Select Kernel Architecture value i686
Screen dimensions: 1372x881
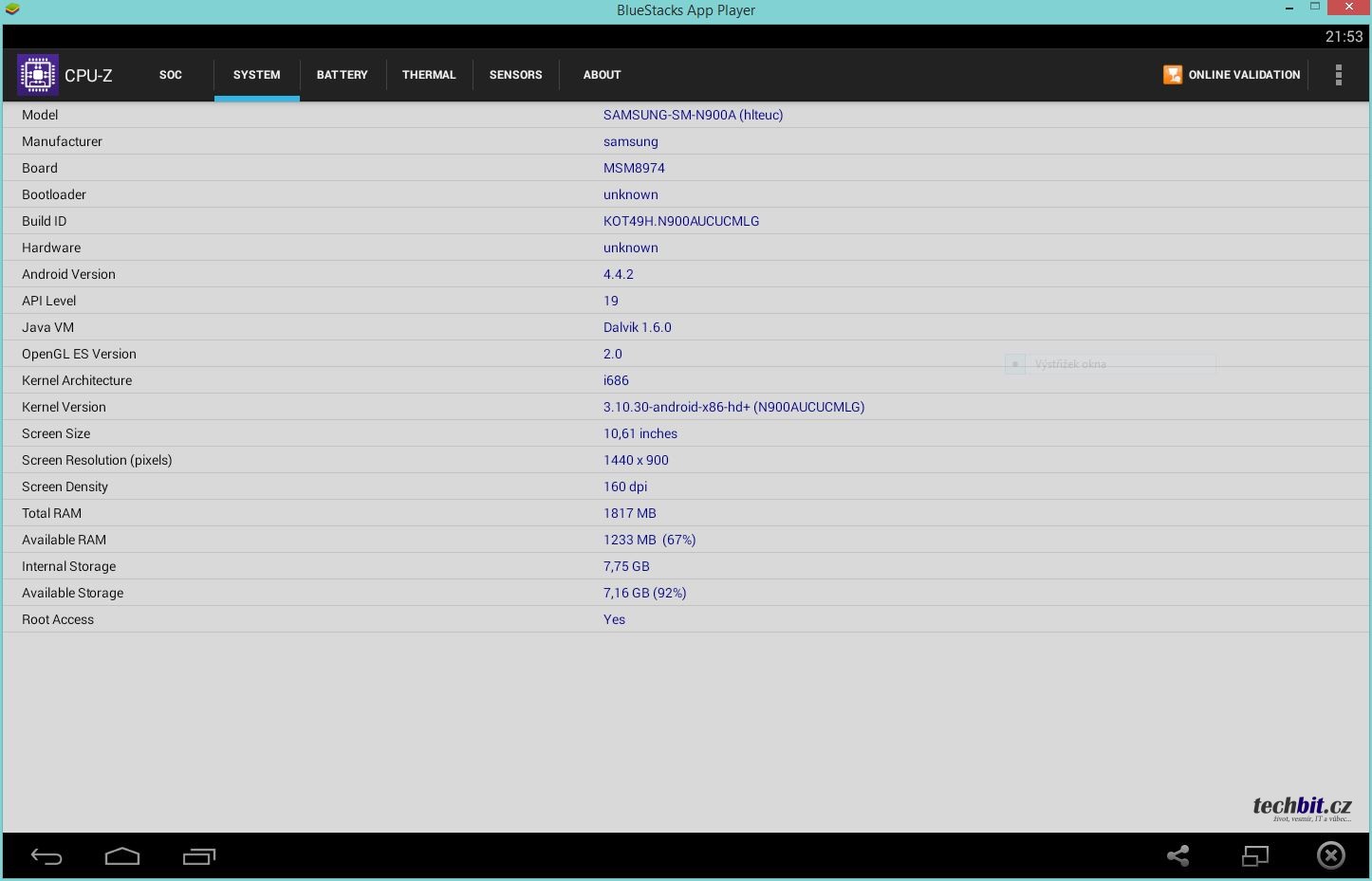tap(616, 380)
